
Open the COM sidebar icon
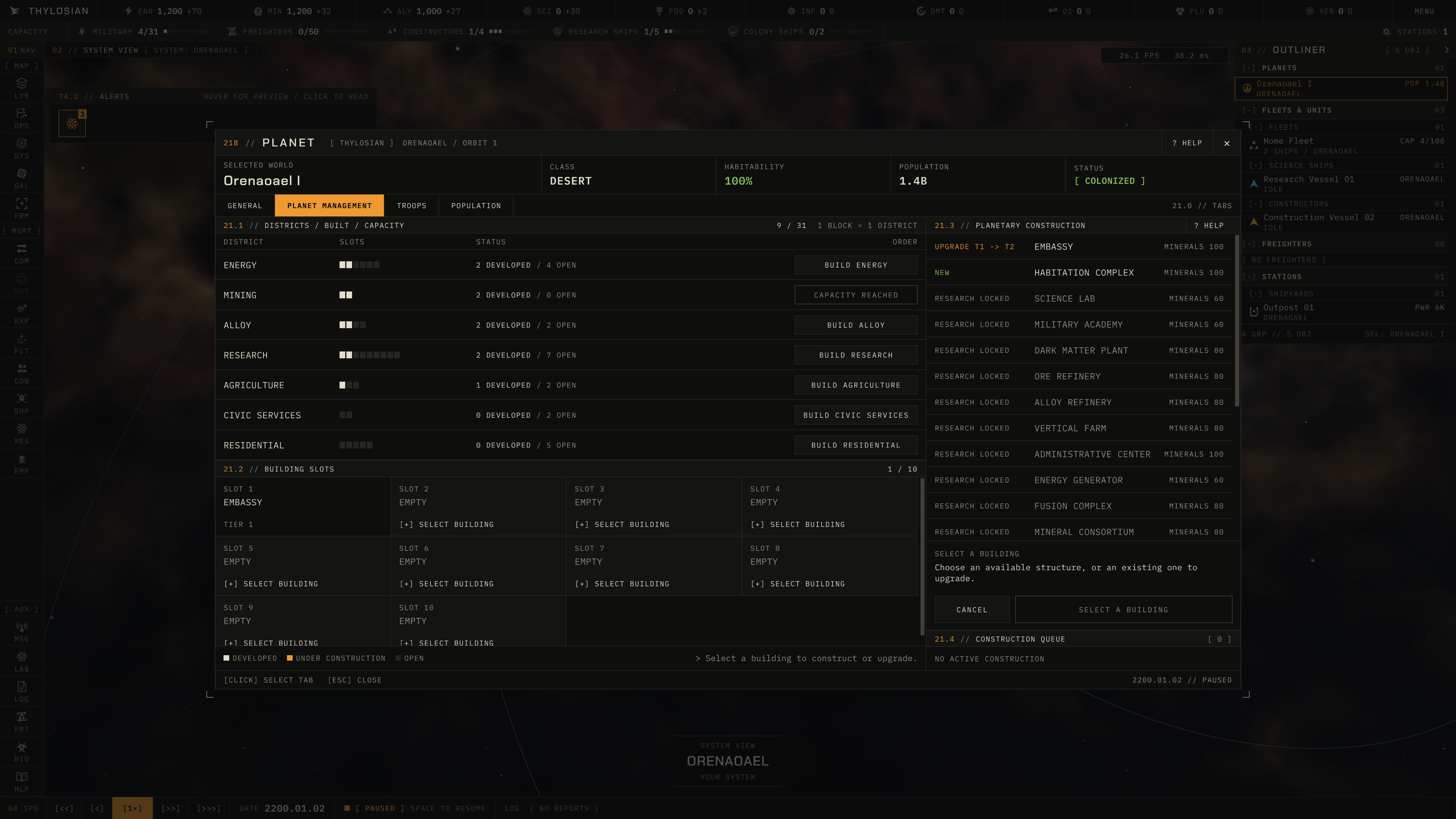point(22,253)
